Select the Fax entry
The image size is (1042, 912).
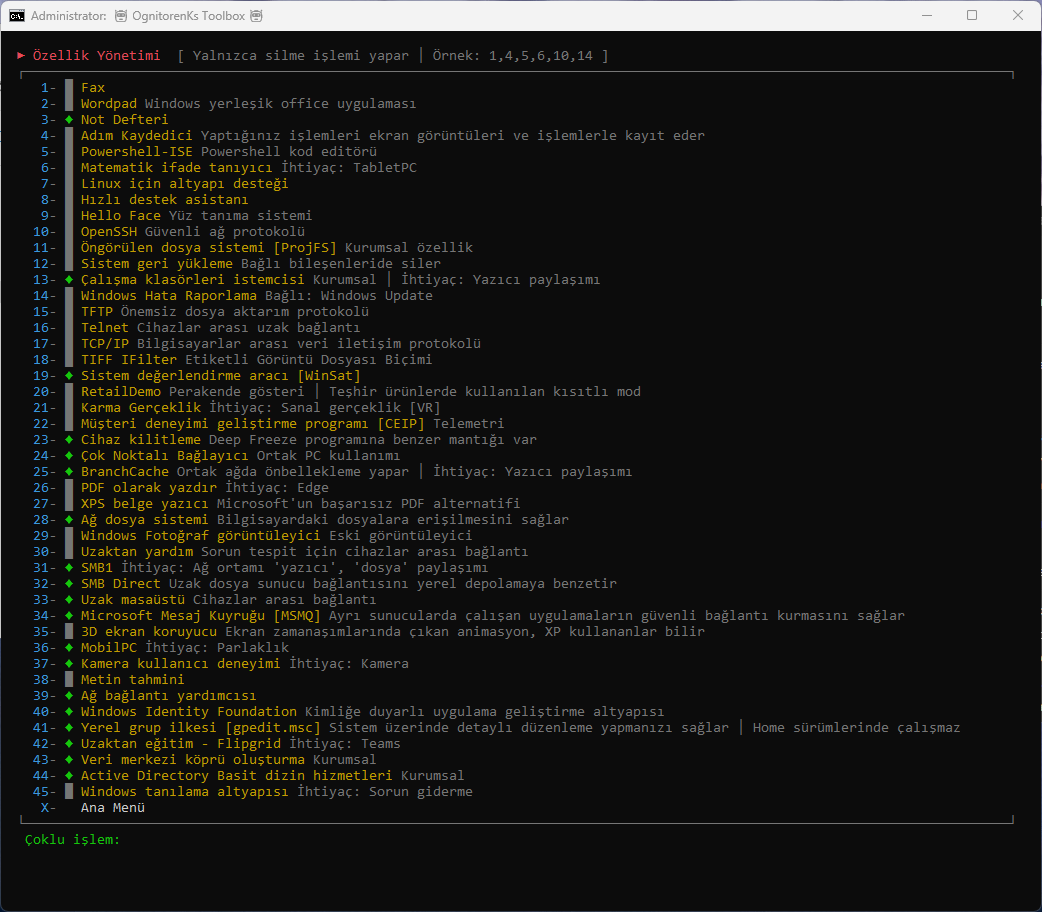click(93, 88)
